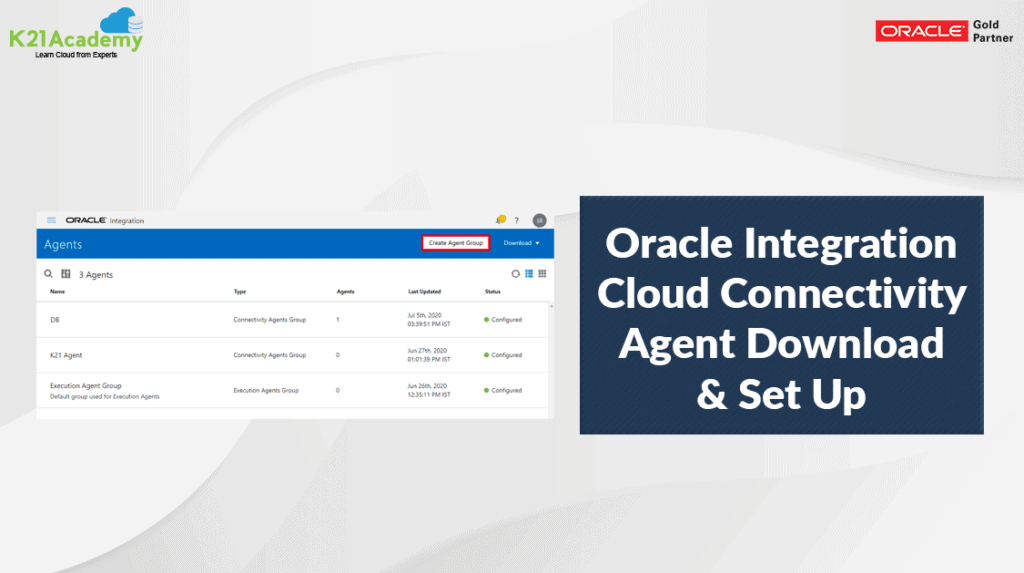
Task: Click the Status column header
Action: 492,291
